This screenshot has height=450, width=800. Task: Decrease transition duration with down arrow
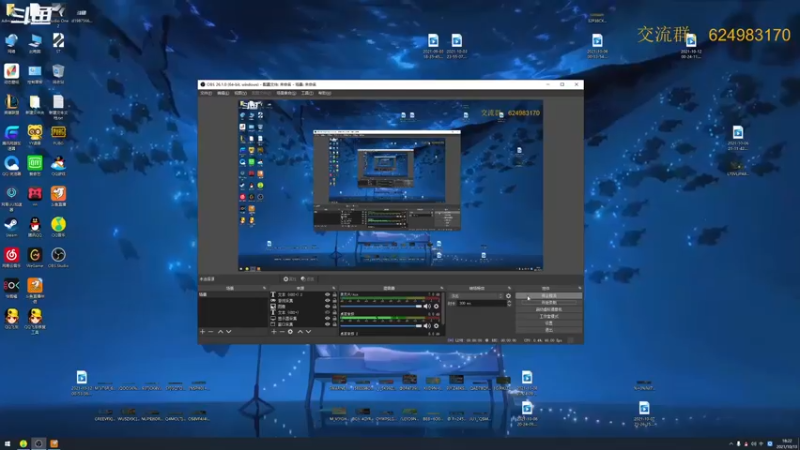tap(509, 305)
